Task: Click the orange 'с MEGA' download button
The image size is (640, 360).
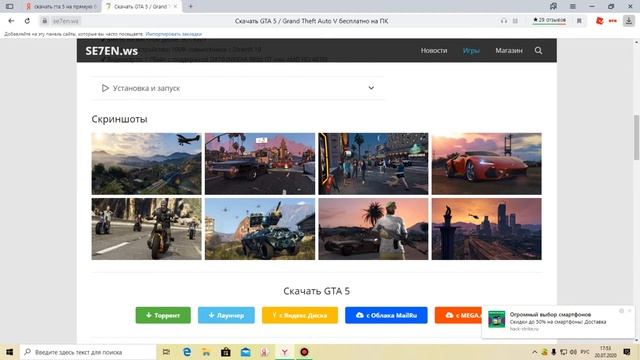Action: coord(458,315)
